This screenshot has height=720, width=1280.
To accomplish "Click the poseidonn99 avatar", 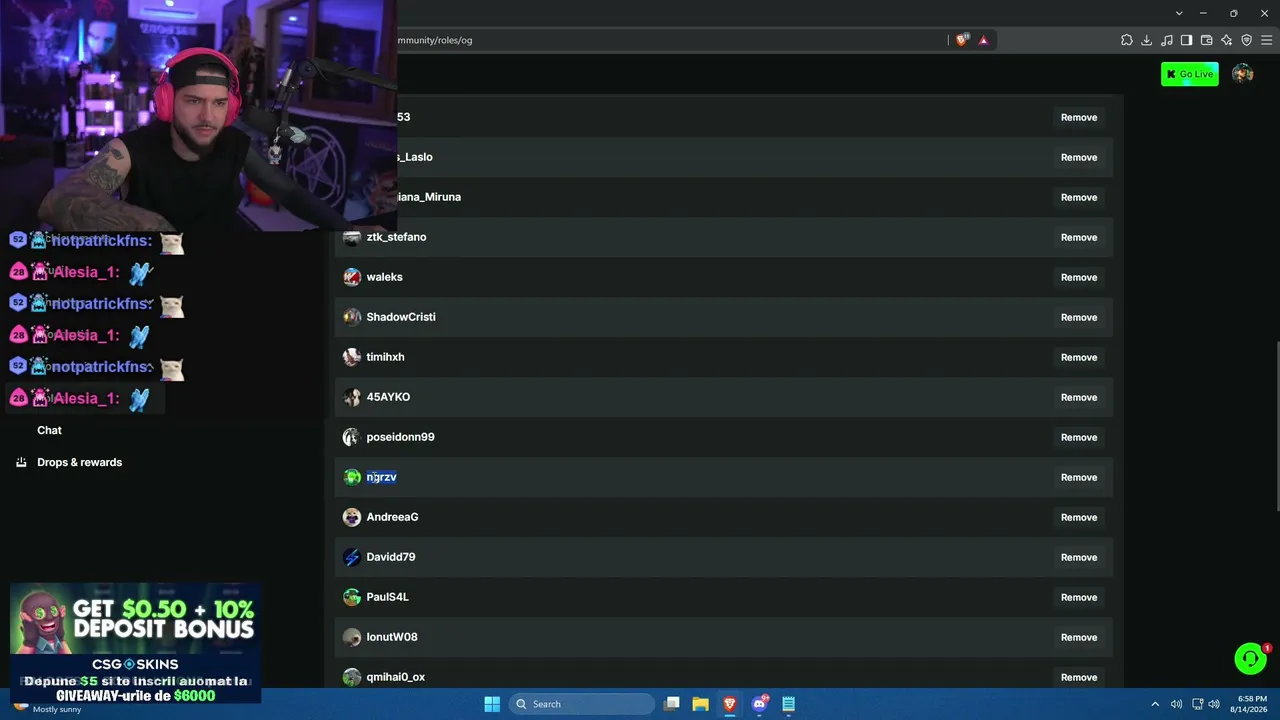I will (x=352, y=437).
